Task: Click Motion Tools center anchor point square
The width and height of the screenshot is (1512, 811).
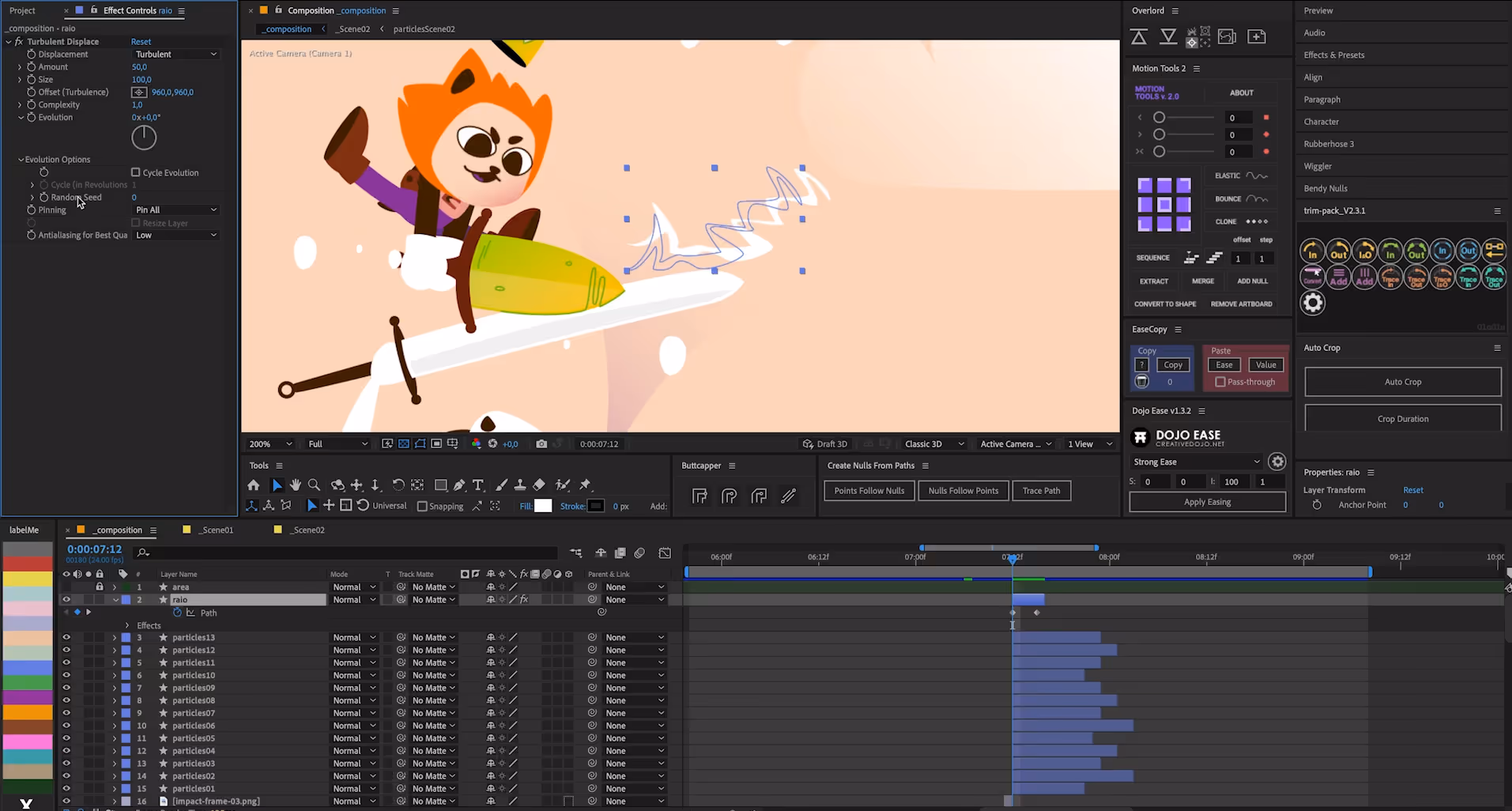Action: coord(1164,205)
